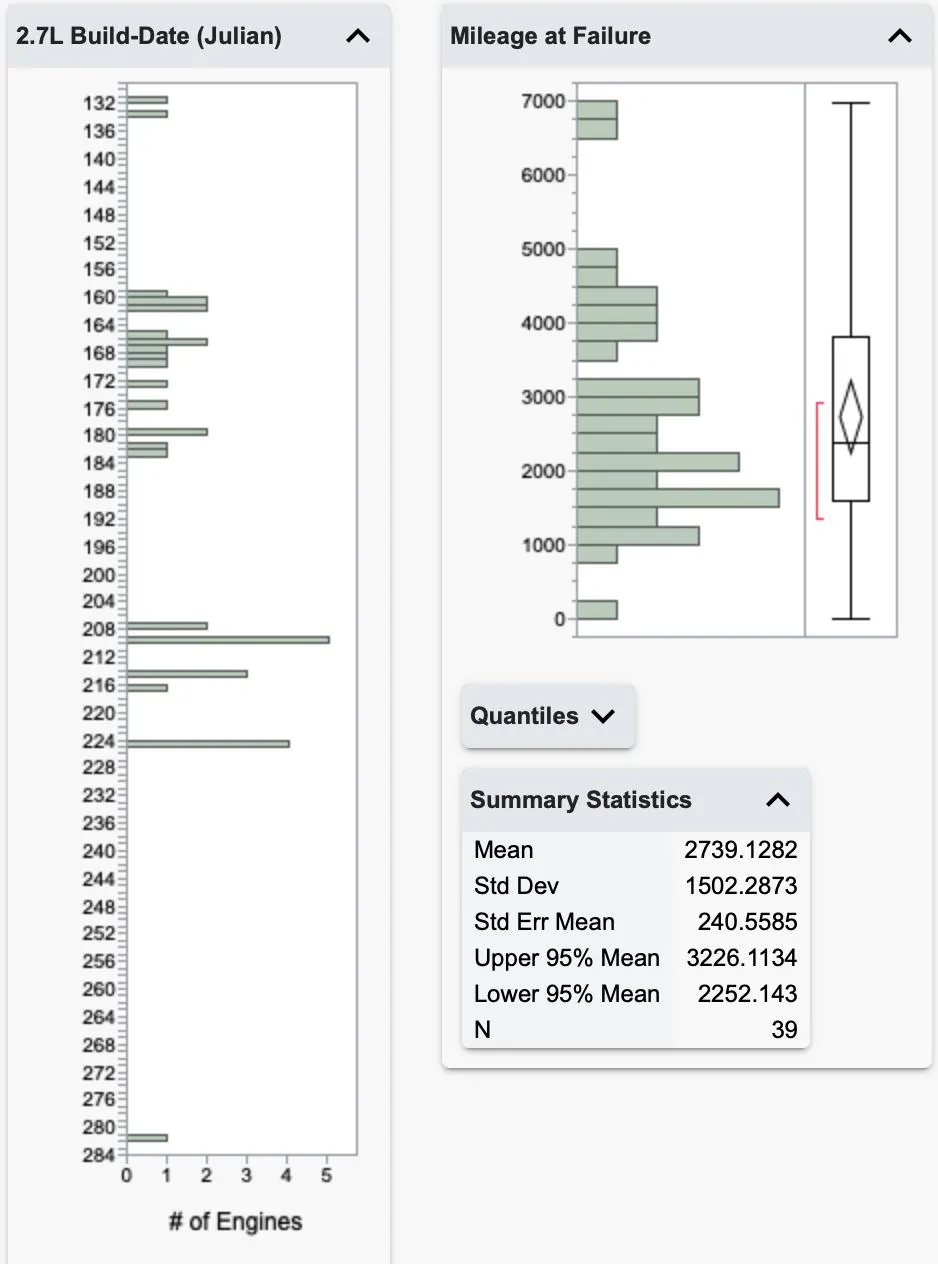Select the build-date 209 bar with 5 engines

pos(227,639)
